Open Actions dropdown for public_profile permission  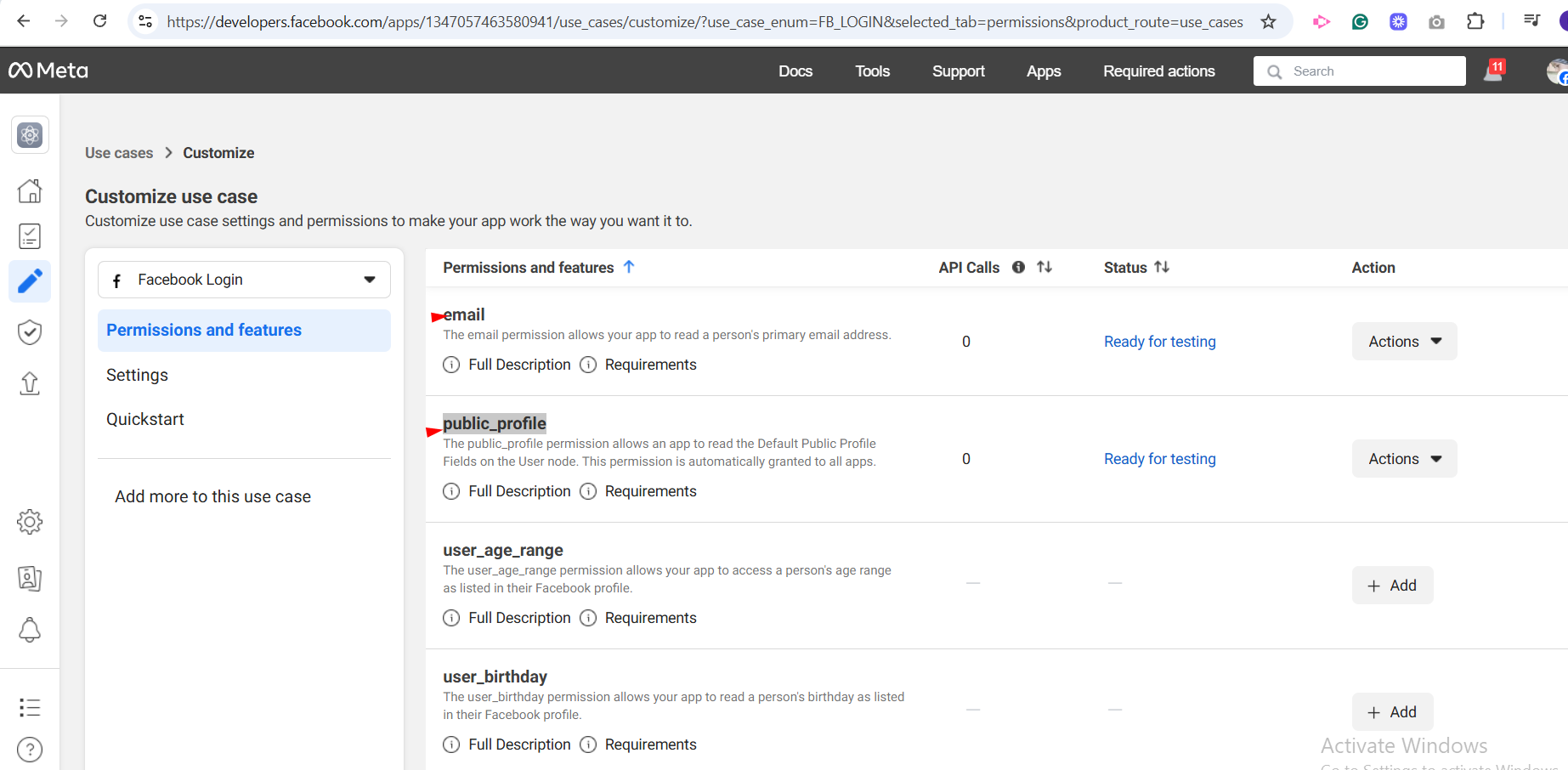1404,459
